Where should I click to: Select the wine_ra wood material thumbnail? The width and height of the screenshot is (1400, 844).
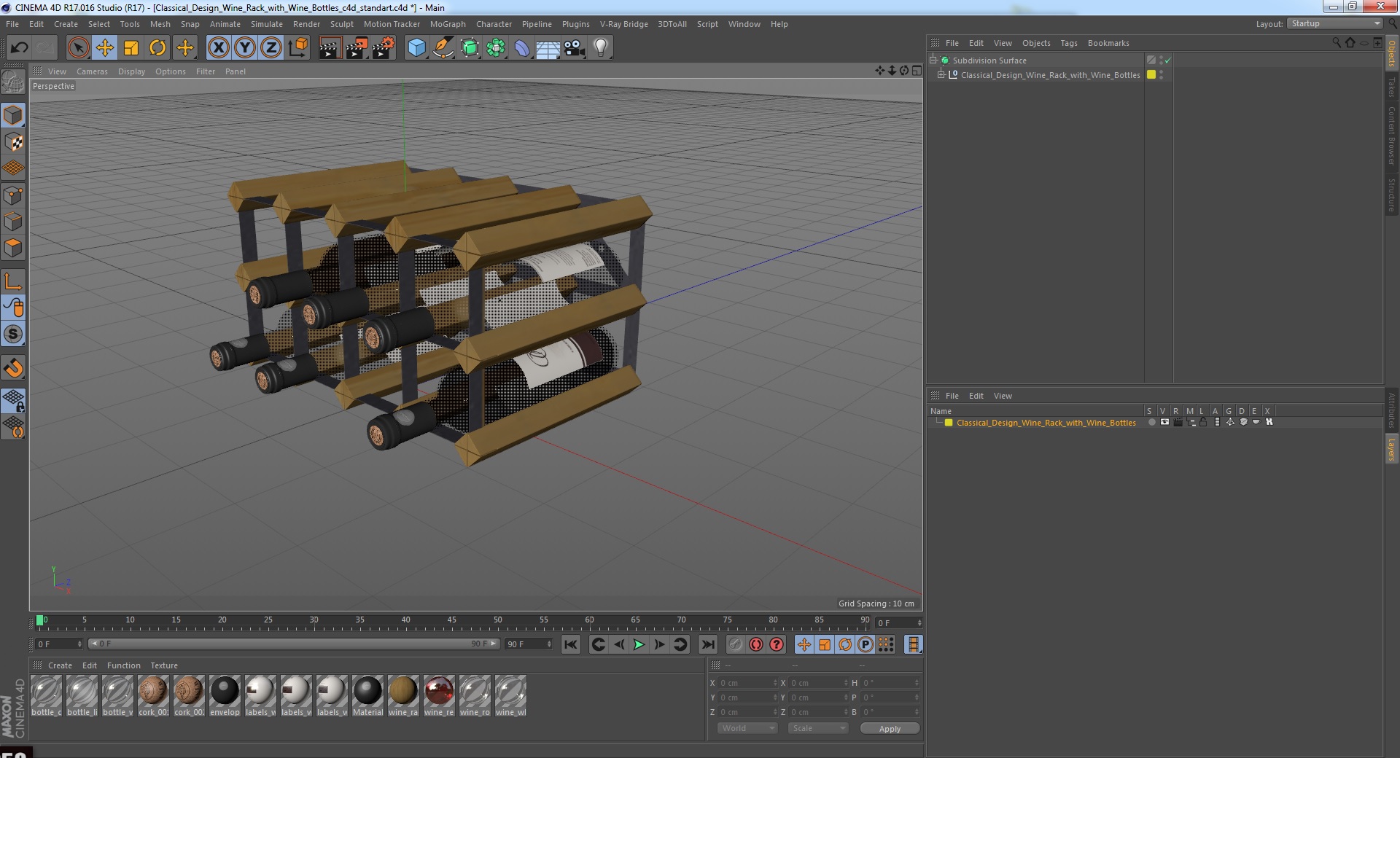tap(403, 691)
